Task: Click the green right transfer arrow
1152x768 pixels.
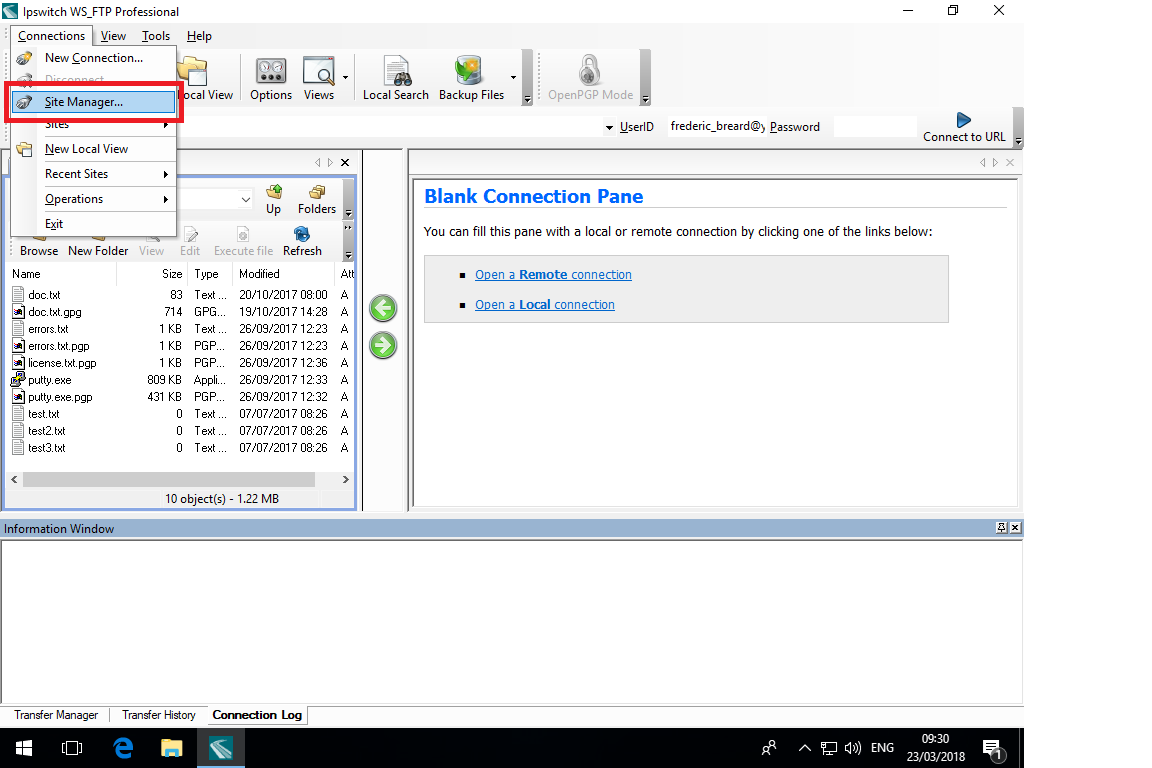Action: (383, 346)
